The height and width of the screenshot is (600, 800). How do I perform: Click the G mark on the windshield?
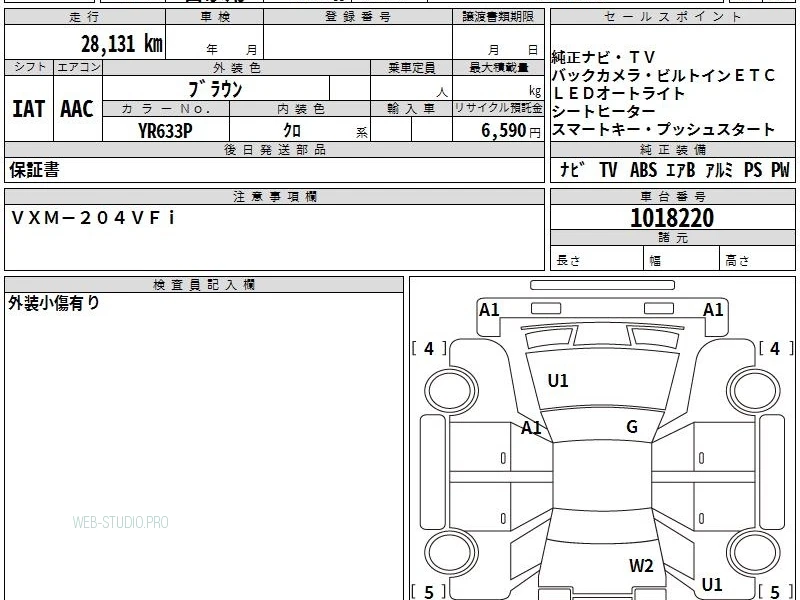(x=632, y=427)
